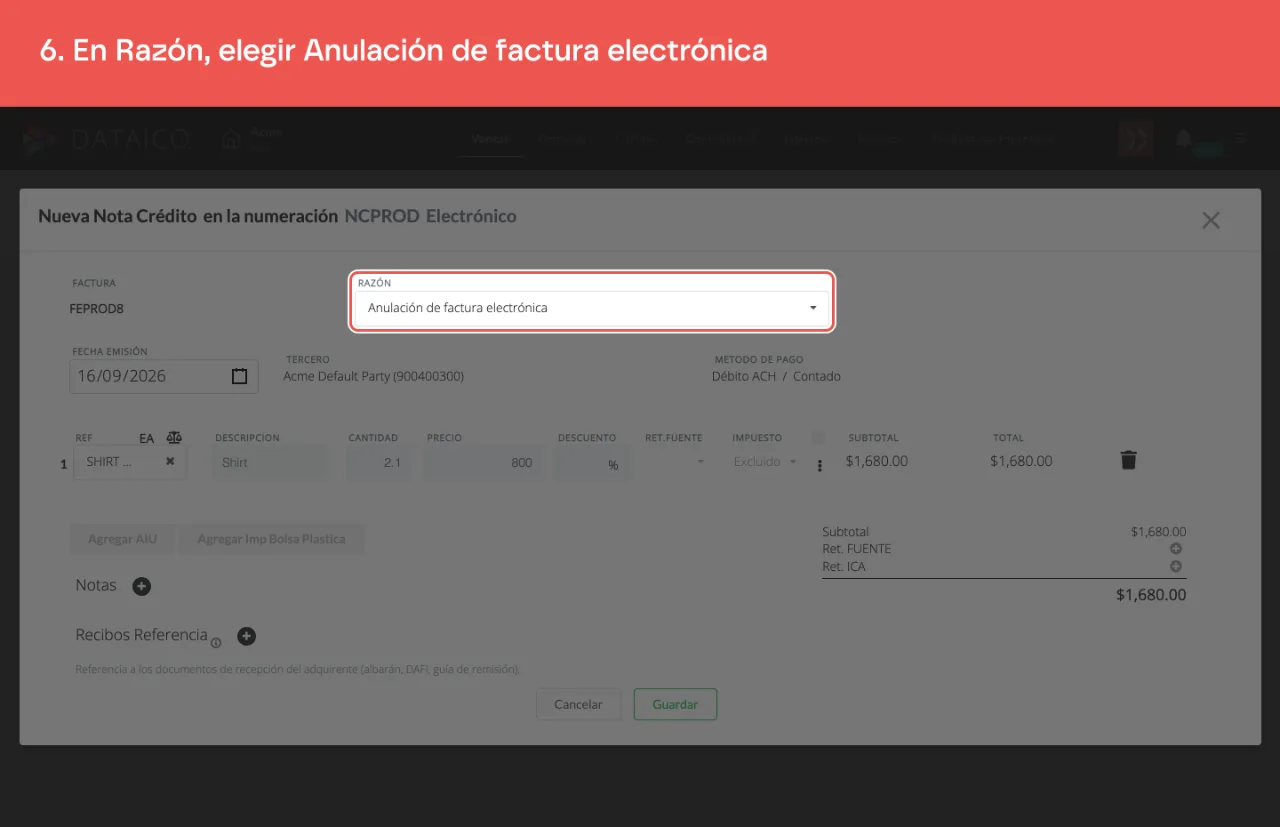The width and height of the screenshot is (1280, 827).
Task: Click the $1,680.00 grand total below Ret. ICA
Action: pyautogui.click(x=1151, y=595)
